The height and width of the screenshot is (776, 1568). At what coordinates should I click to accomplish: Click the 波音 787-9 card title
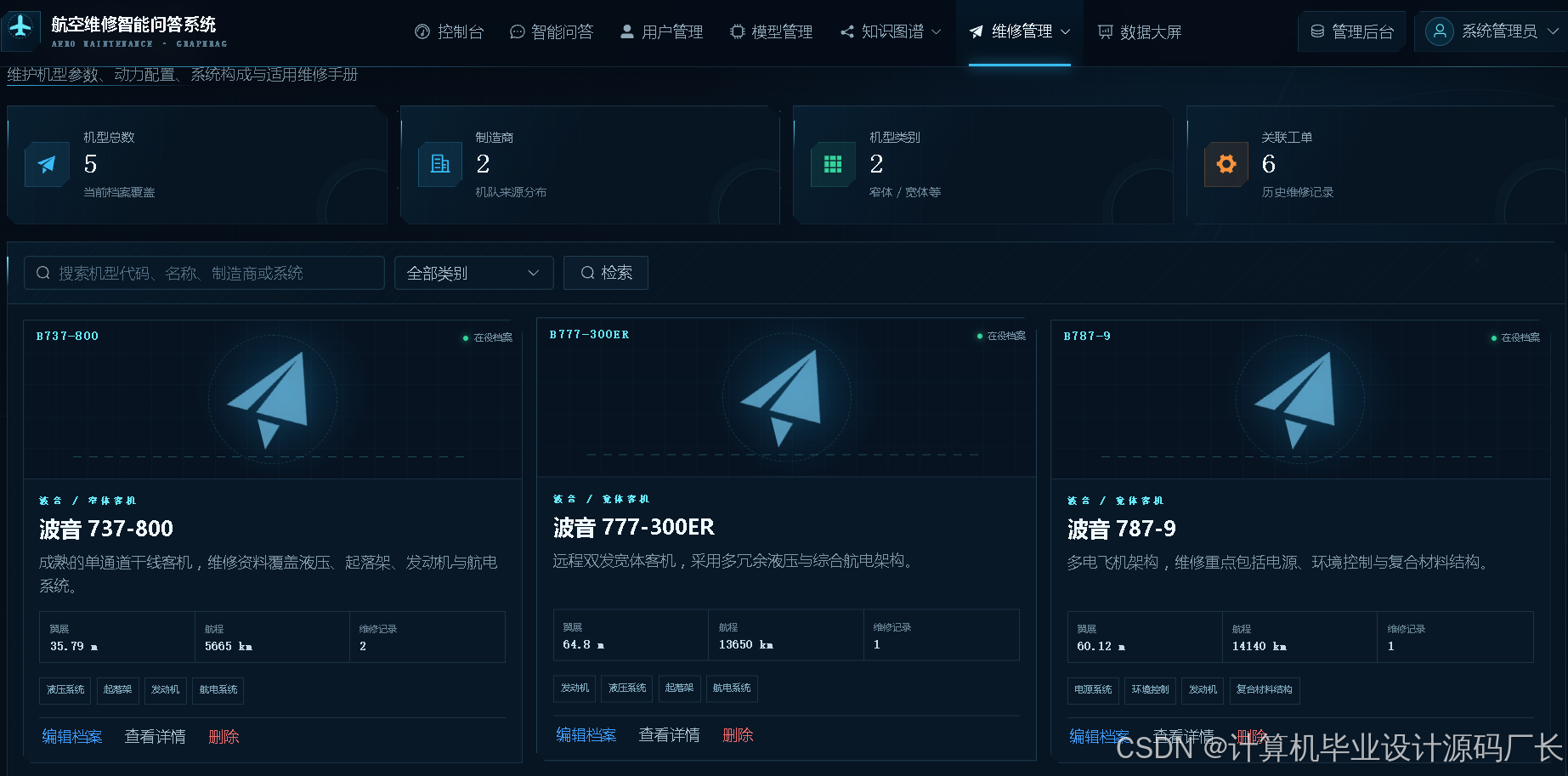1122,529
